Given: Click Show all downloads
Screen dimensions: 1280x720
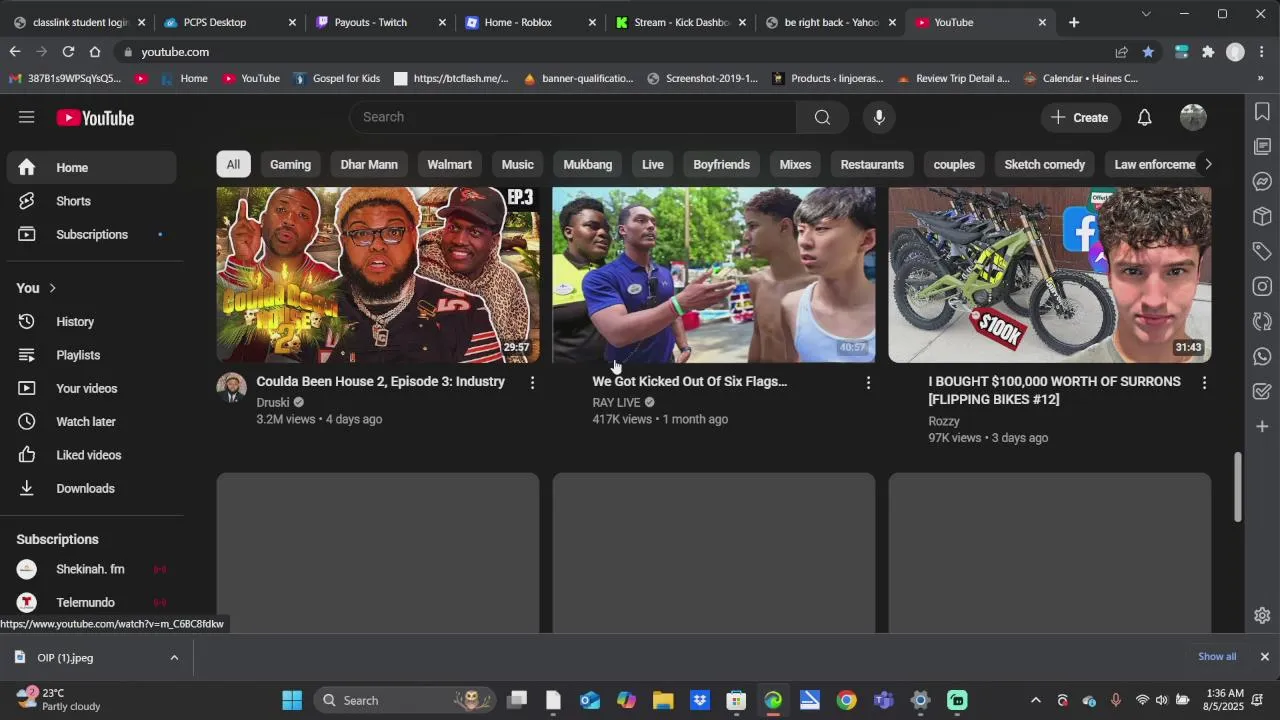Looking at the screenshot, I should (x=1217, y=657).
